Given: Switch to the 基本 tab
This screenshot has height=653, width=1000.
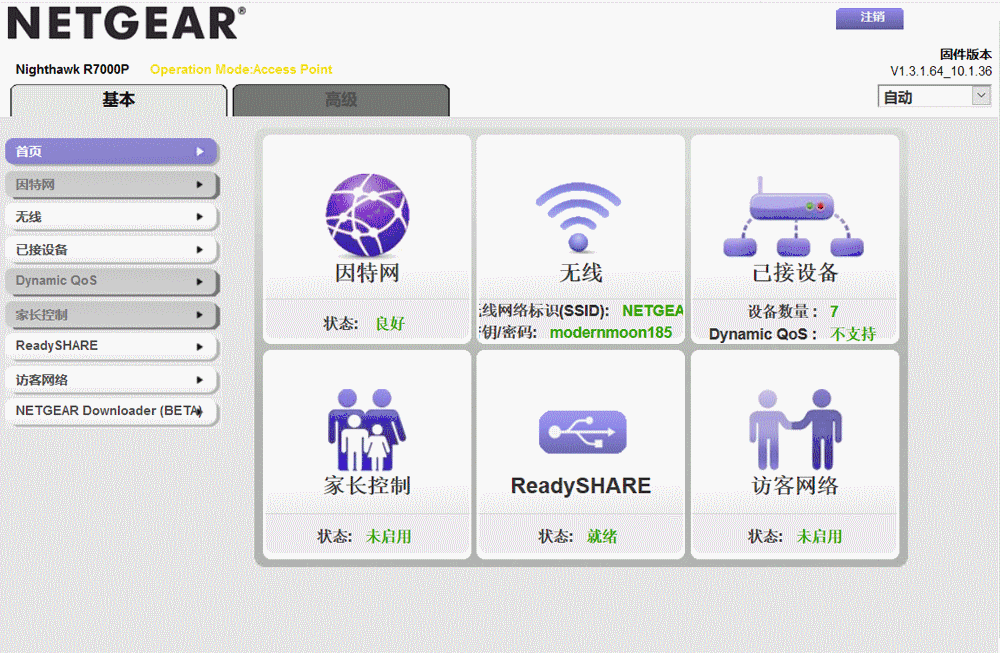Looking at the screenshot, I should coord(119,100).
